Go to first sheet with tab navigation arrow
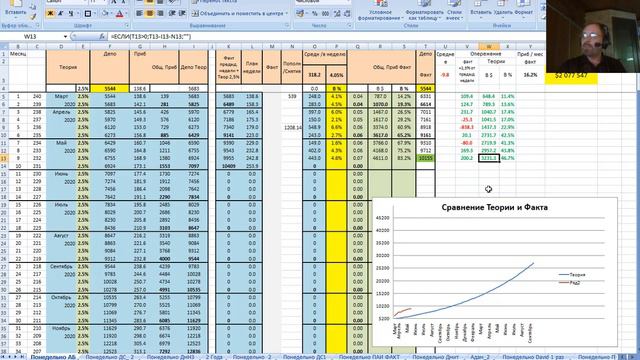Image resolution: width=640 pixels, height=360 pixels. 3,357
